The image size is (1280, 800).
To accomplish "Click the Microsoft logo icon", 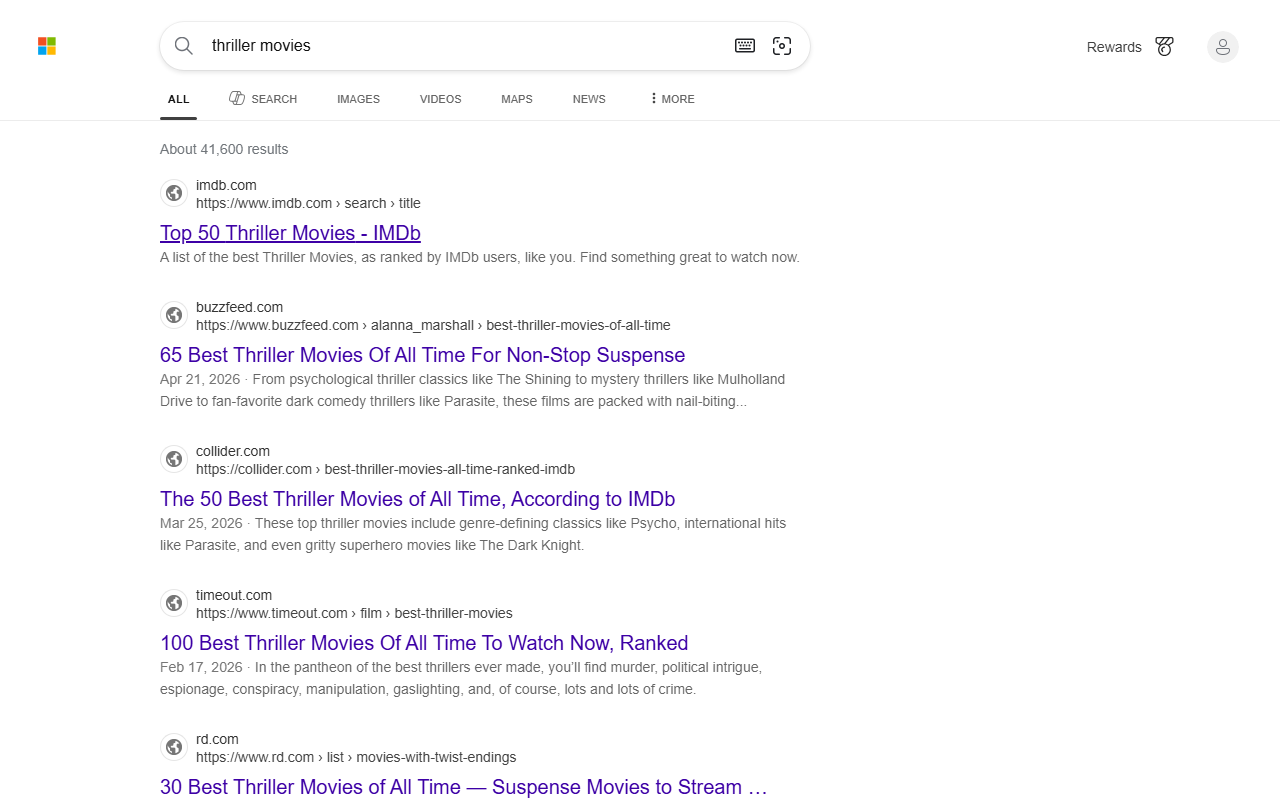I will click(x=47, y=46).
